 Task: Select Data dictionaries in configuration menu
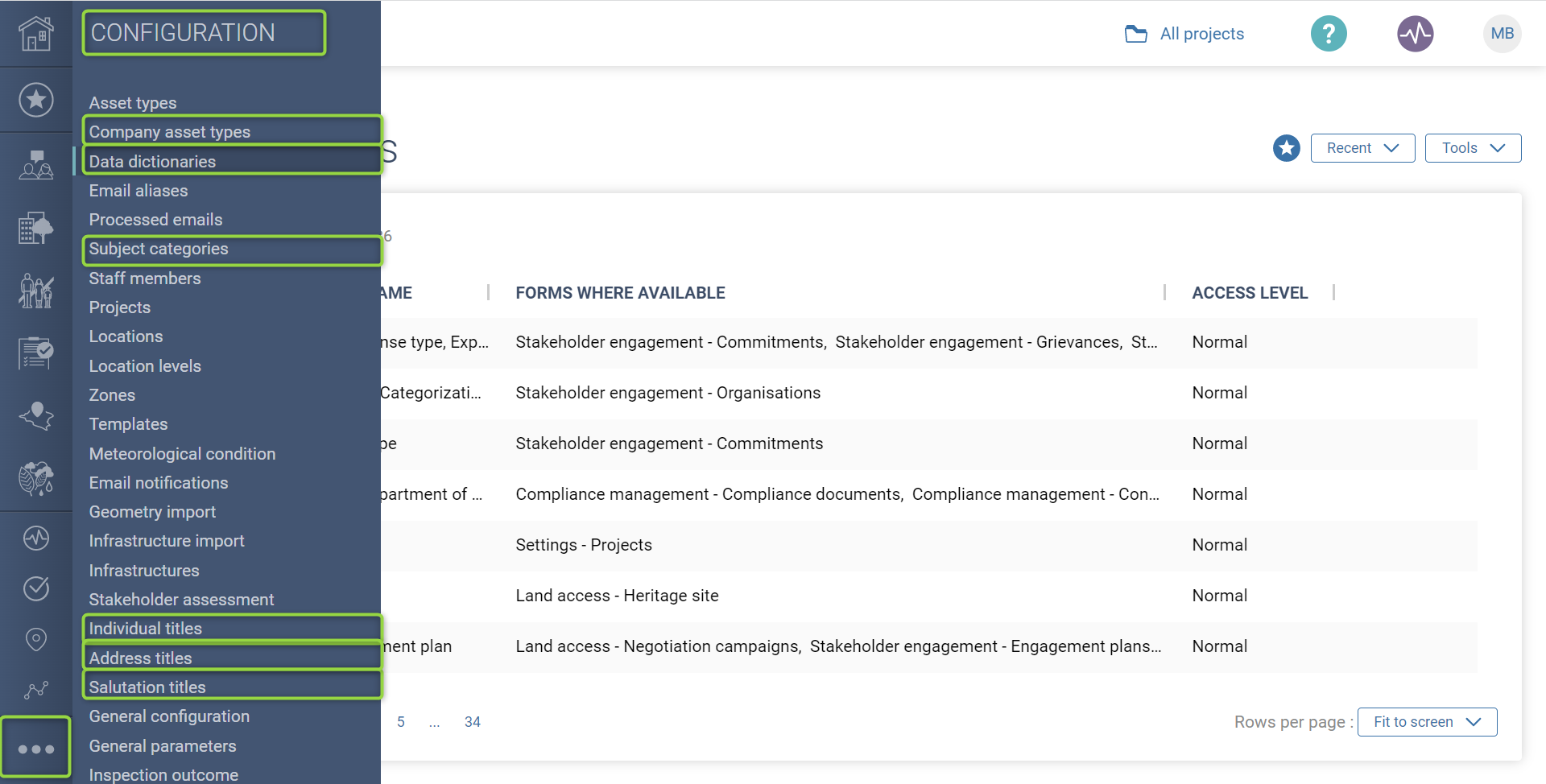152,162
